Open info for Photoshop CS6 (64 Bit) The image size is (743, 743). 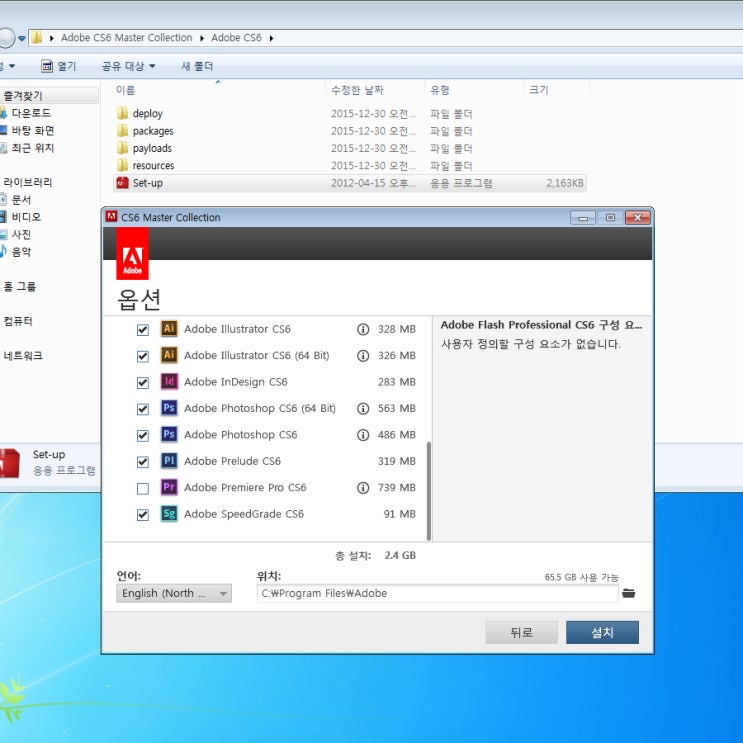tap(363, 408)
